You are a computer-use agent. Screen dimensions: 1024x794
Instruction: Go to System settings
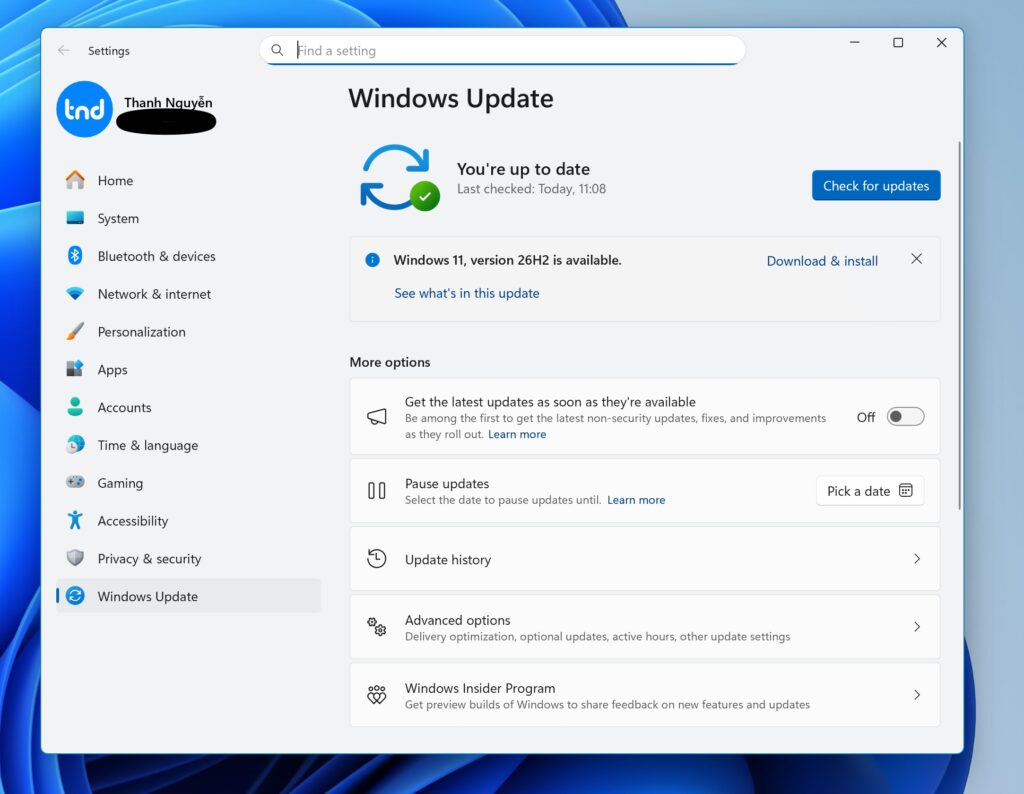coord(188,218)
